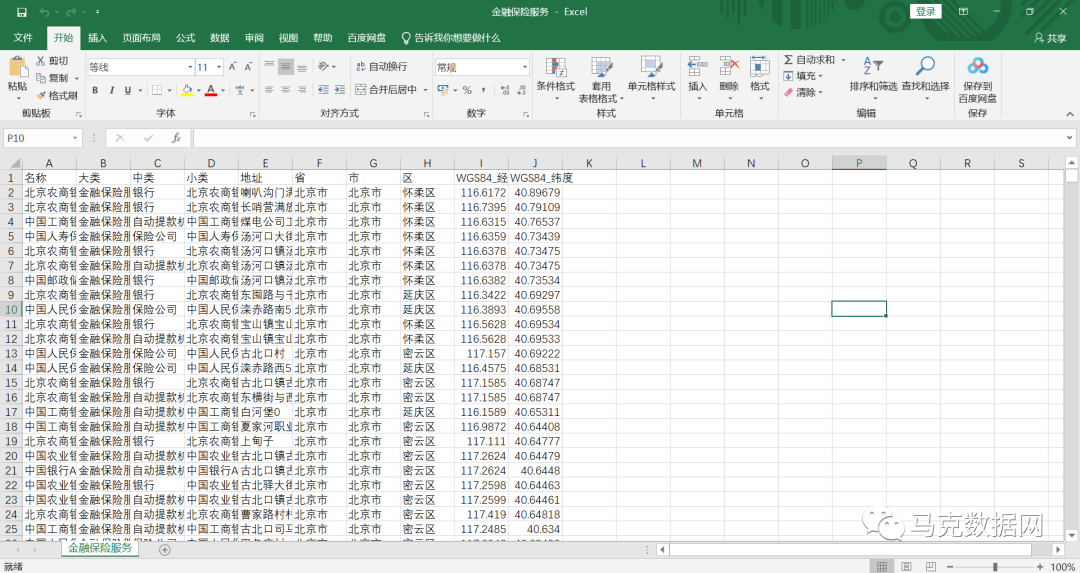The image size is (1080, 573).
Task: Open Cell Styles (单元格样式)
Action: tap(652, 79)
